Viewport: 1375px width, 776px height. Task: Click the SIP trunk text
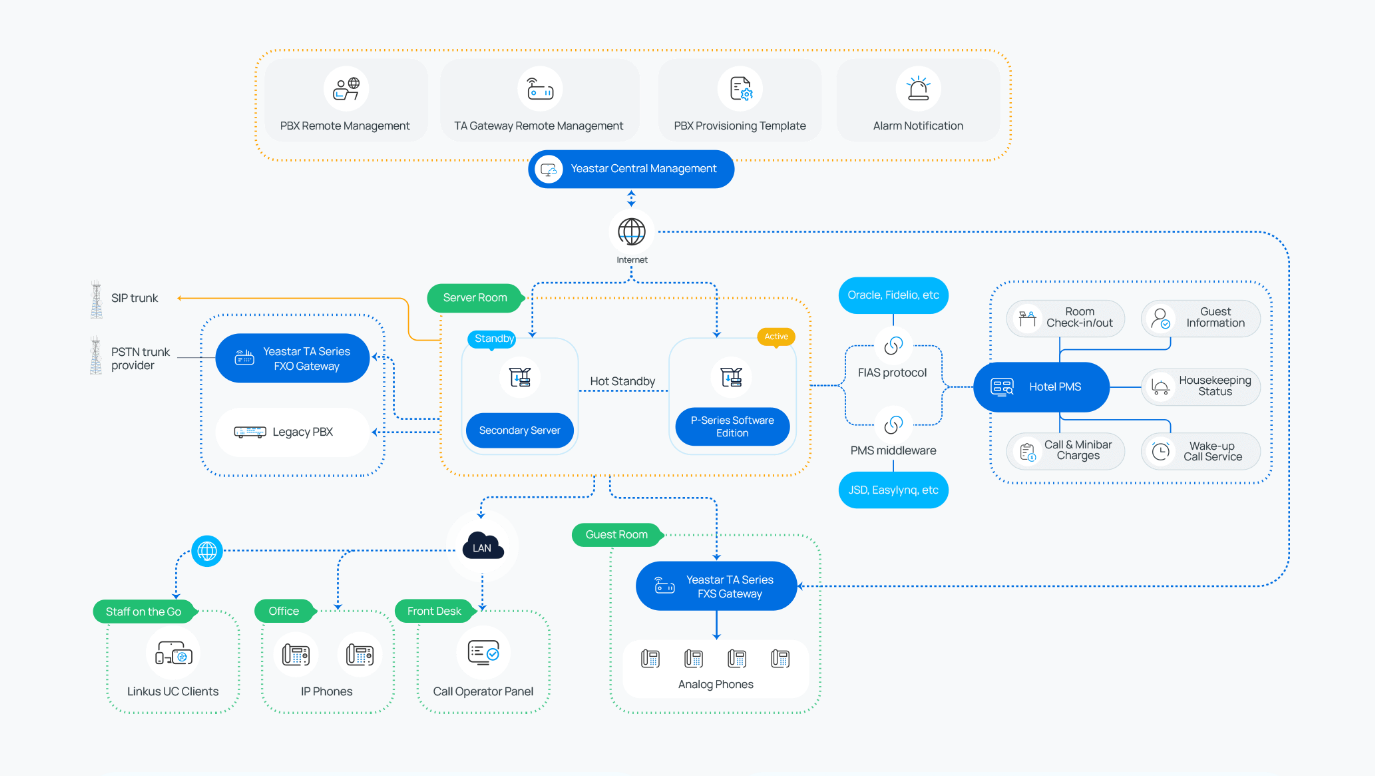(x=135, y=298)
